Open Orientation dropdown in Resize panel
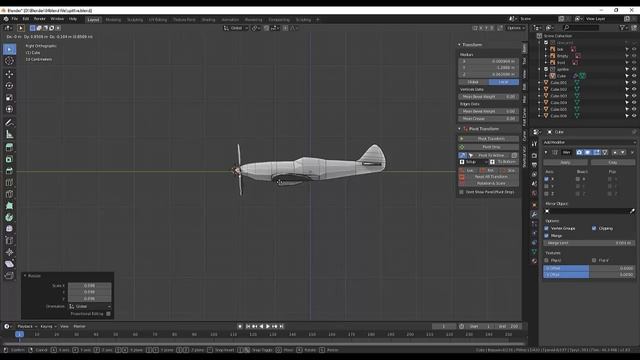Screen dimensions: 640x360 pos(90,306)
